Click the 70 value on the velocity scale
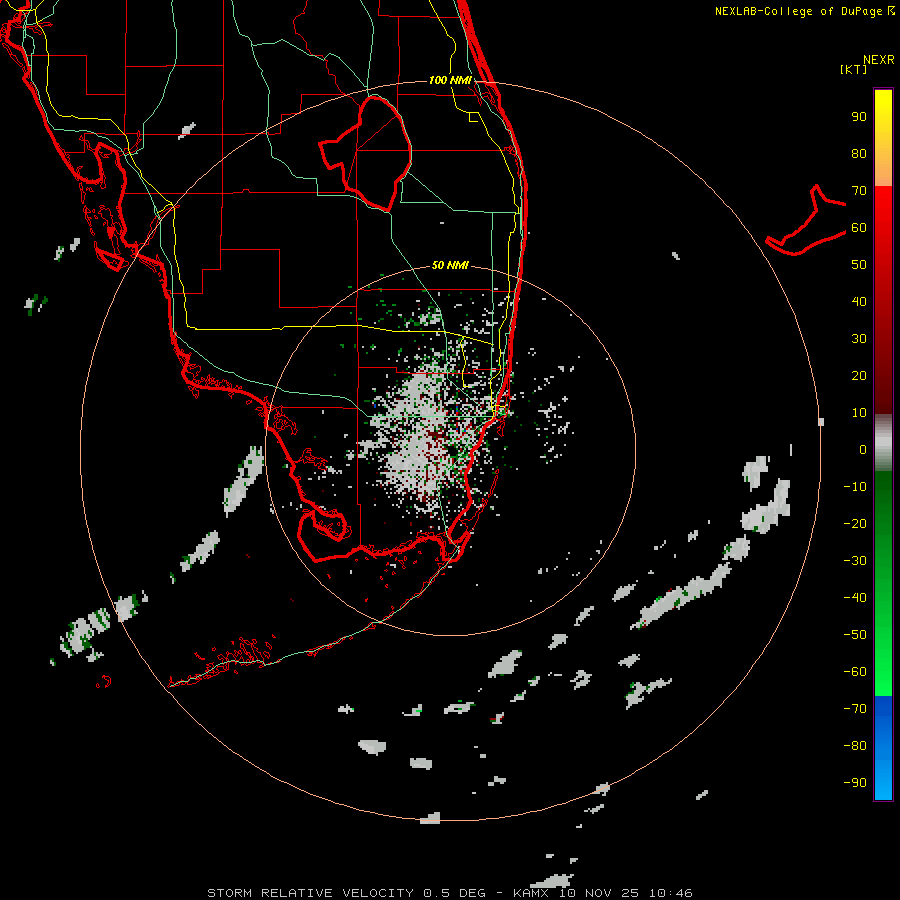The width and height of the screenshot is (900, 900). click(859, 191)
